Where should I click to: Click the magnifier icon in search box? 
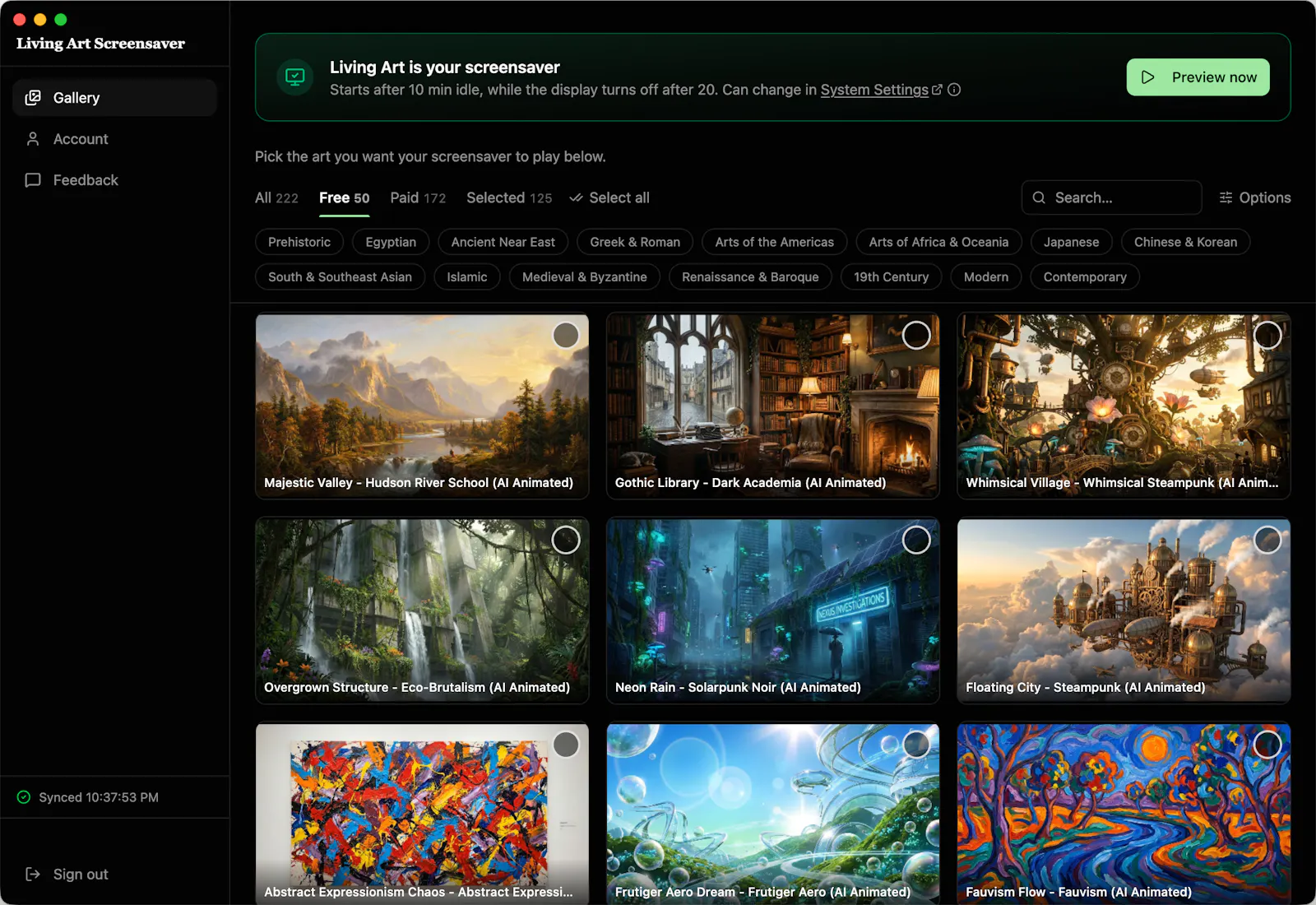[x=1039, y=197]
